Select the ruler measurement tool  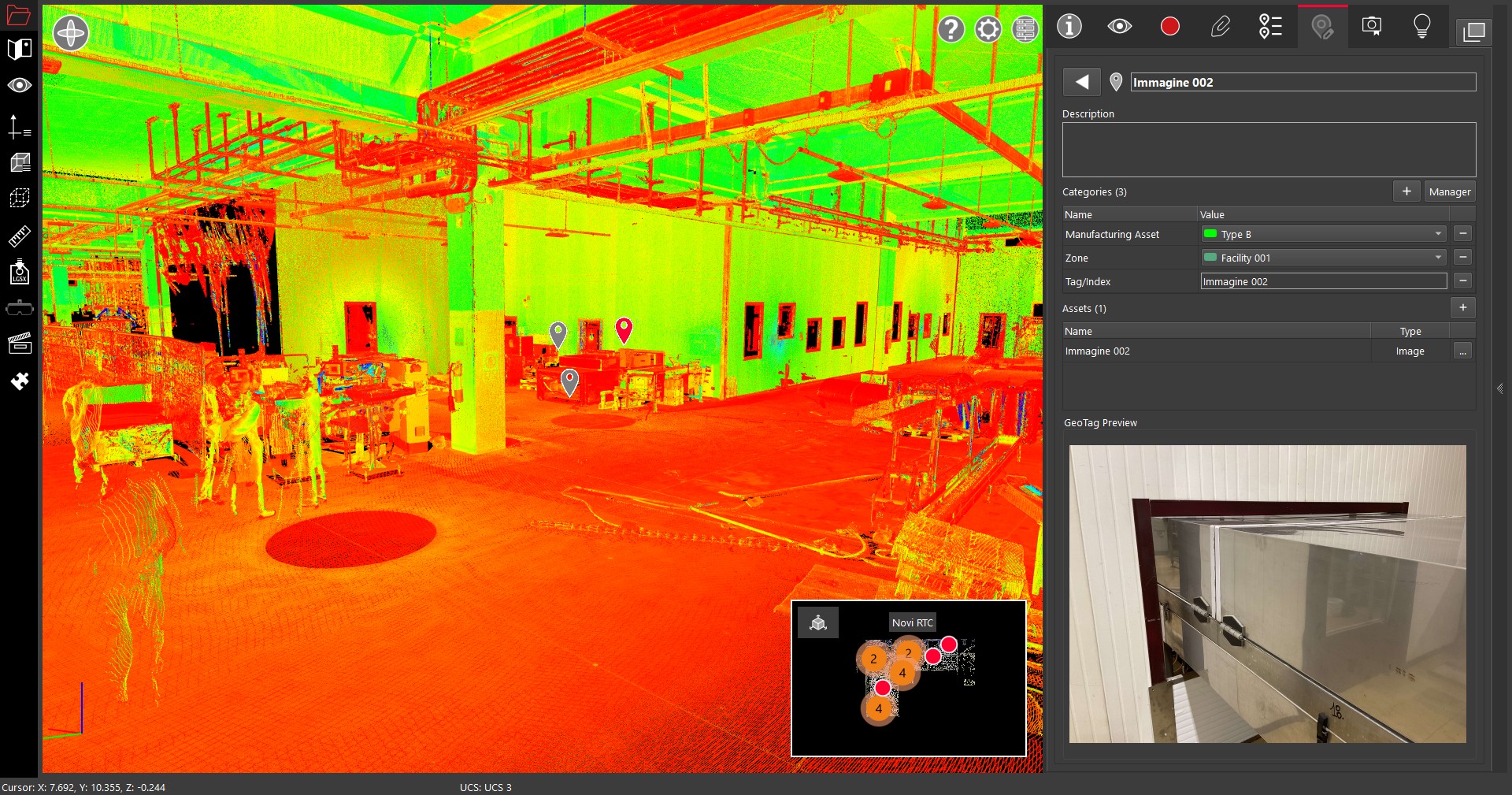19,236
